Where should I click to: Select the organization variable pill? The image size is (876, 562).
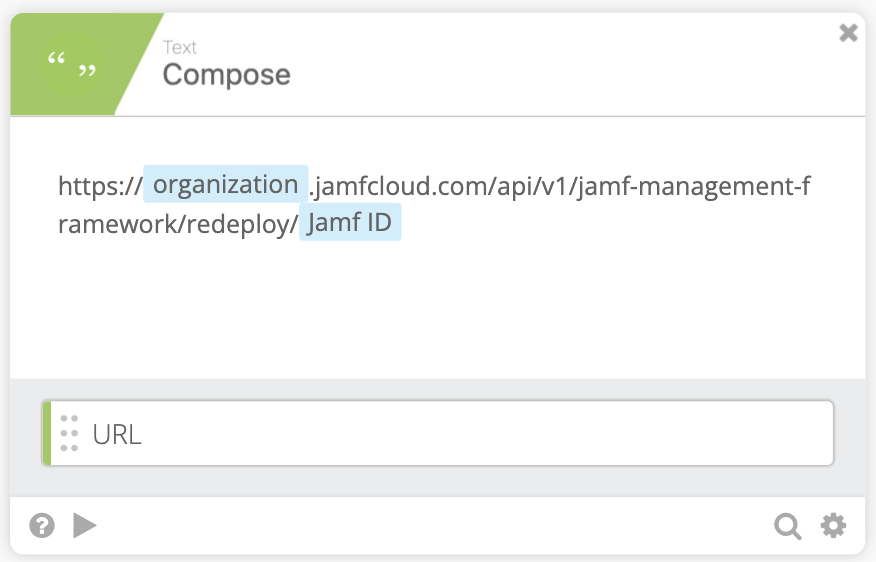coord(226,184)
